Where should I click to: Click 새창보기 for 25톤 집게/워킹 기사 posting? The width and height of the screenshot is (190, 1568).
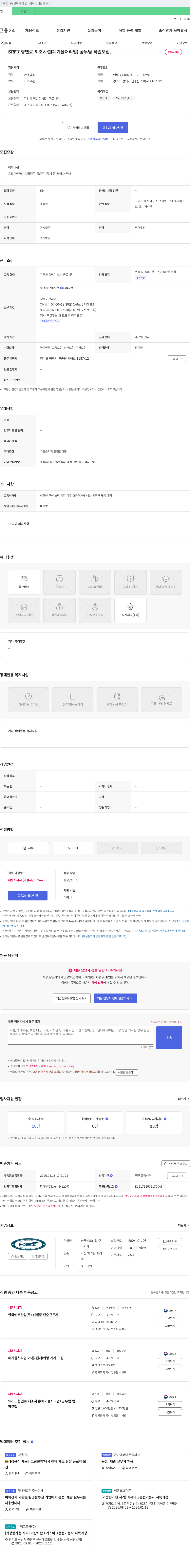click(170, 1369)
